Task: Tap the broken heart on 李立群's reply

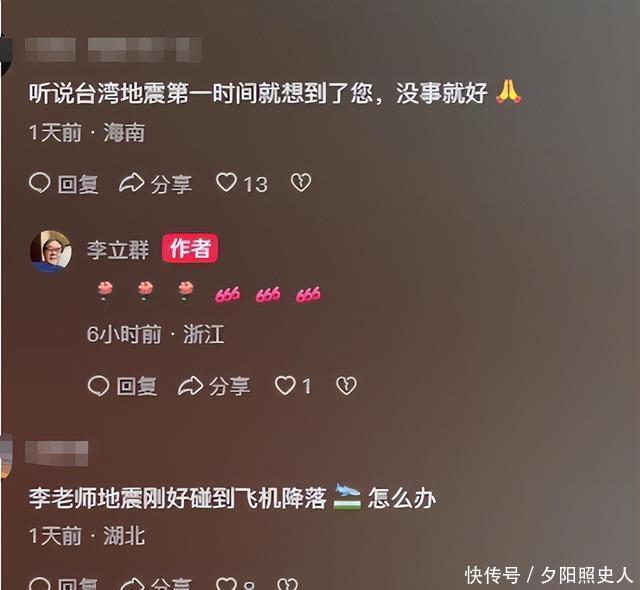Action: [346, 386]
